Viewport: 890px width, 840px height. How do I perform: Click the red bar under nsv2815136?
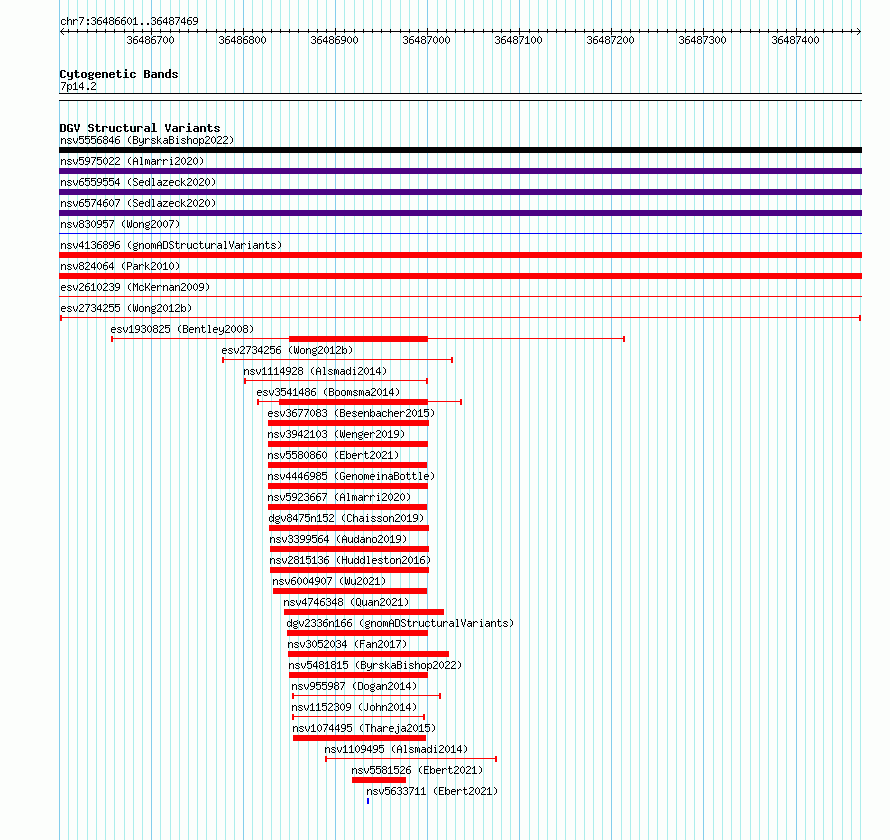click(x=349, y=570)
